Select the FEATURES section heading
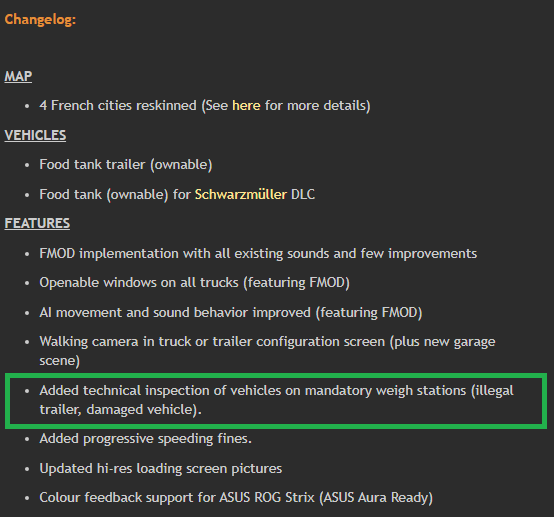This screenshot has width=554, height=517. coord(37,223)
